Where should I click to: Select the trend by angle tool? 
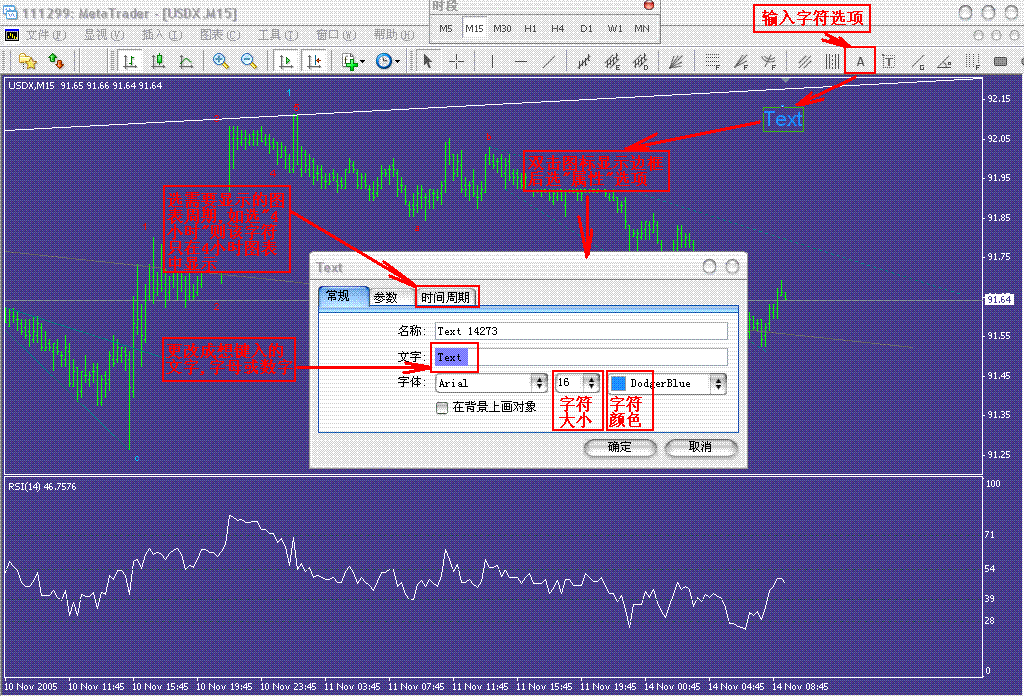(944, 61)
